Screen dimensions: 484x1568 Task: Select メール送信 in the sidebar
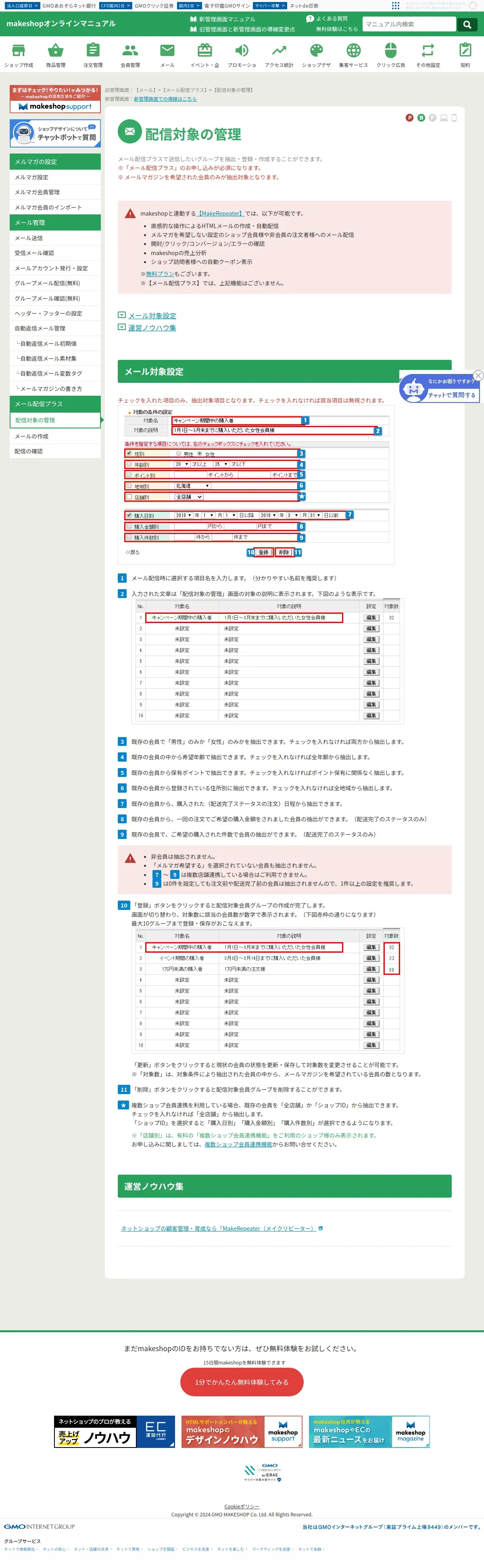pos(55,238)
